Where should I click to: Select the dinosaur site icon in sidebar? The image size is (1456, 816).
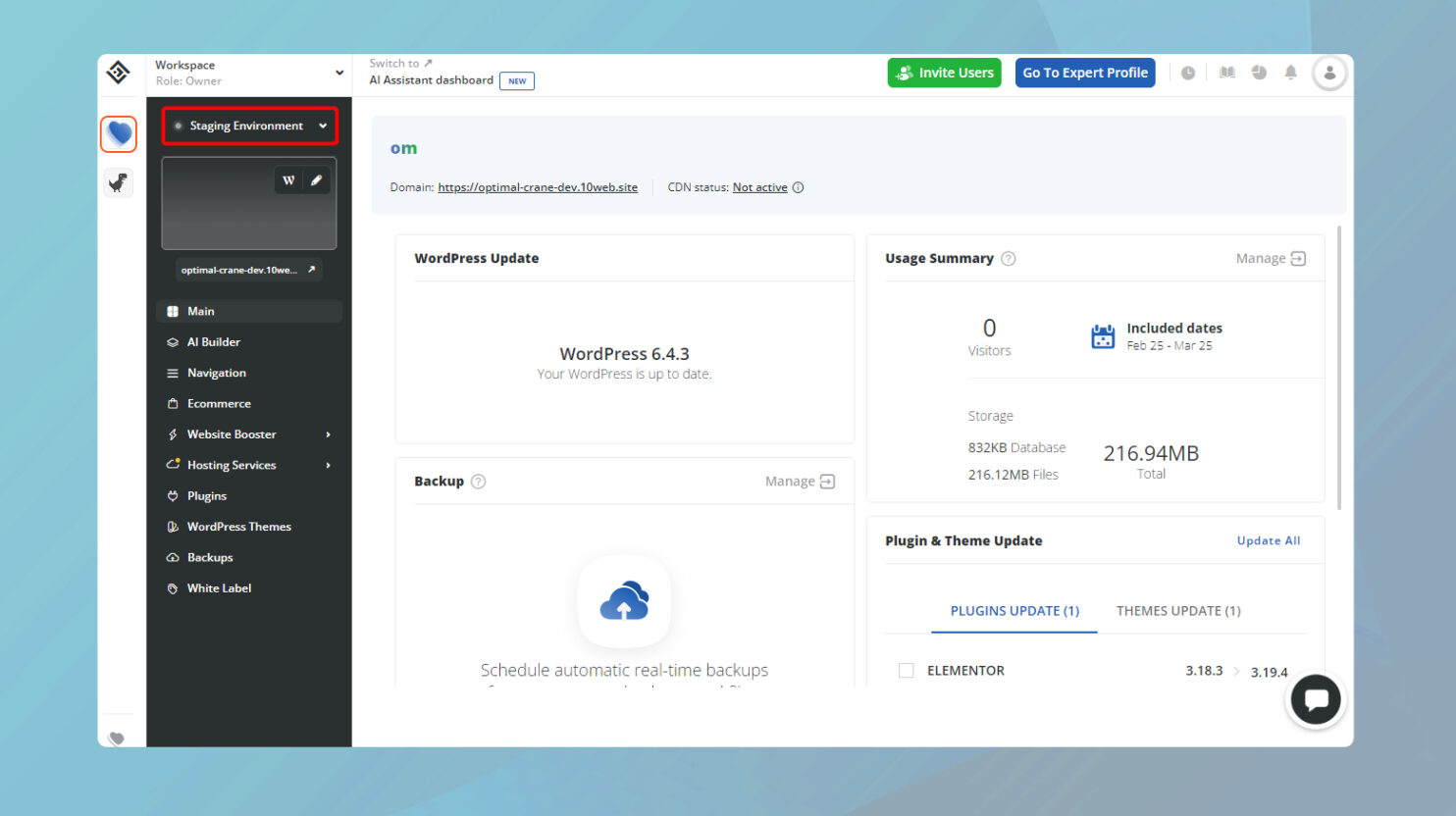tap(119, 182)
